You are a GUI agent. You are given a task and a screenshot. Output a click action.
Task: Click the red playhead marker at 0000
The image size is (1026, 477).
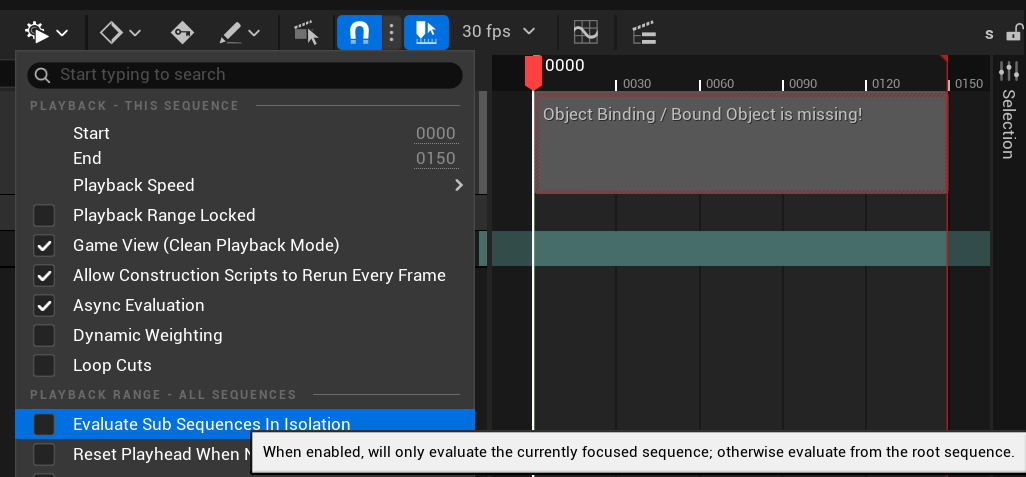coord(533,73)
